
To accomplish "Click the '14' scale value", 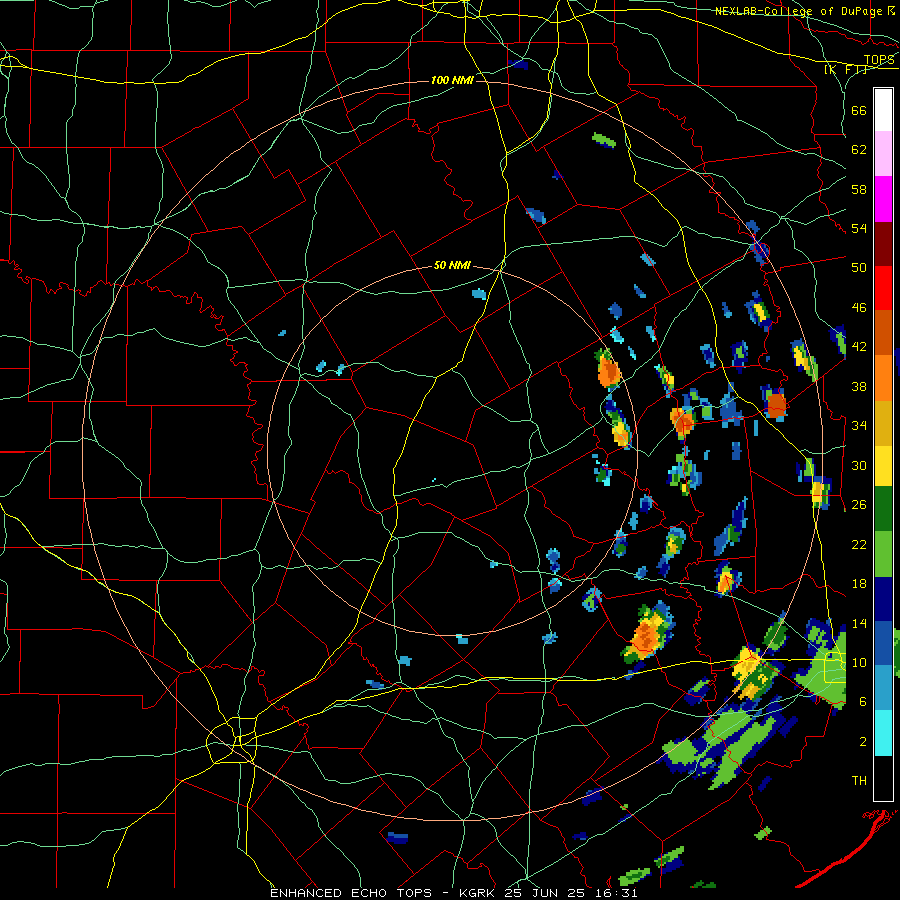I will coord(859,623).
